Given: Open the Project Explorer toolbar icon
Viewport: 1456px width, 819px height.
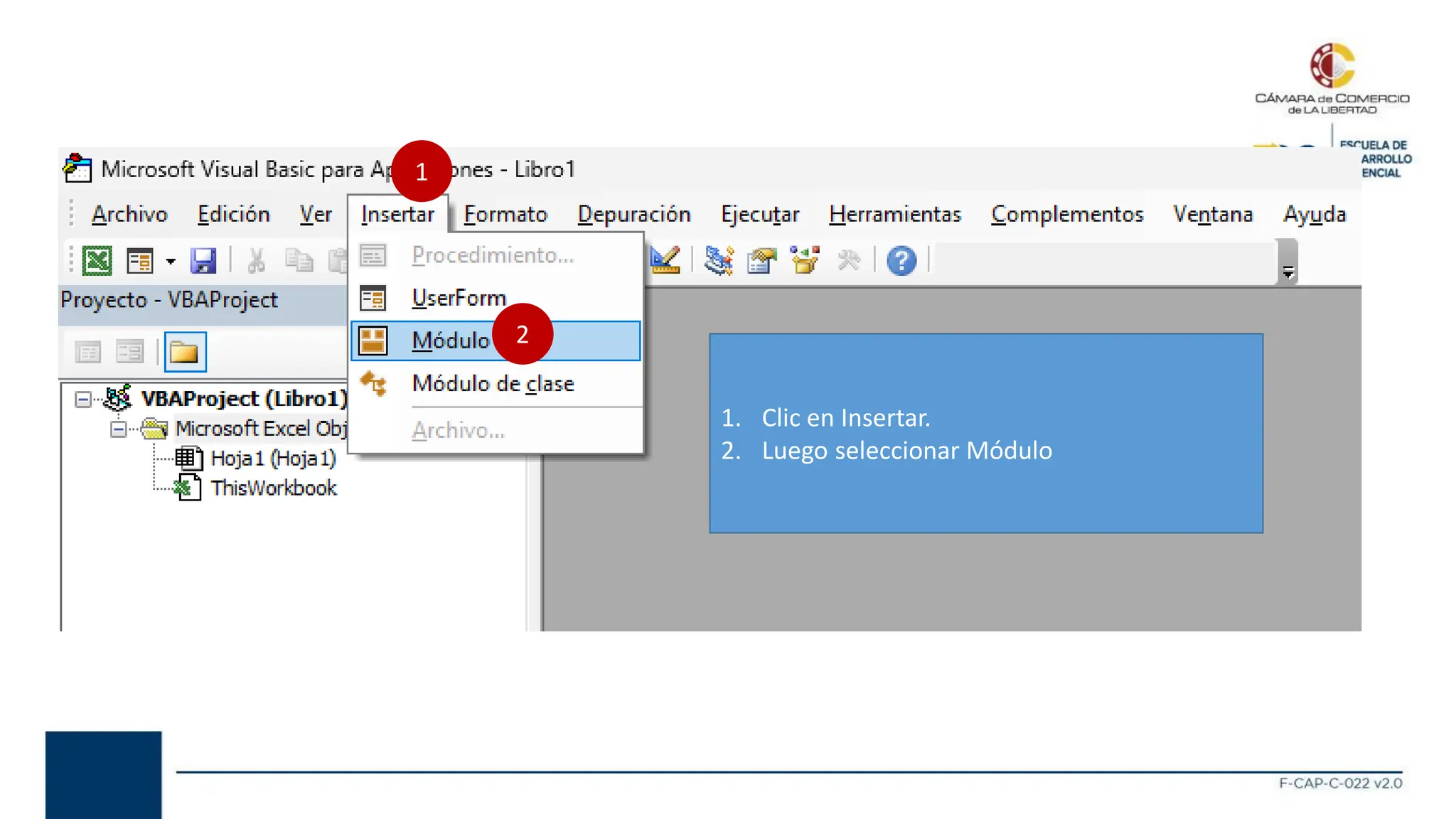Looking at the screenshot, I should click(719, 260).
